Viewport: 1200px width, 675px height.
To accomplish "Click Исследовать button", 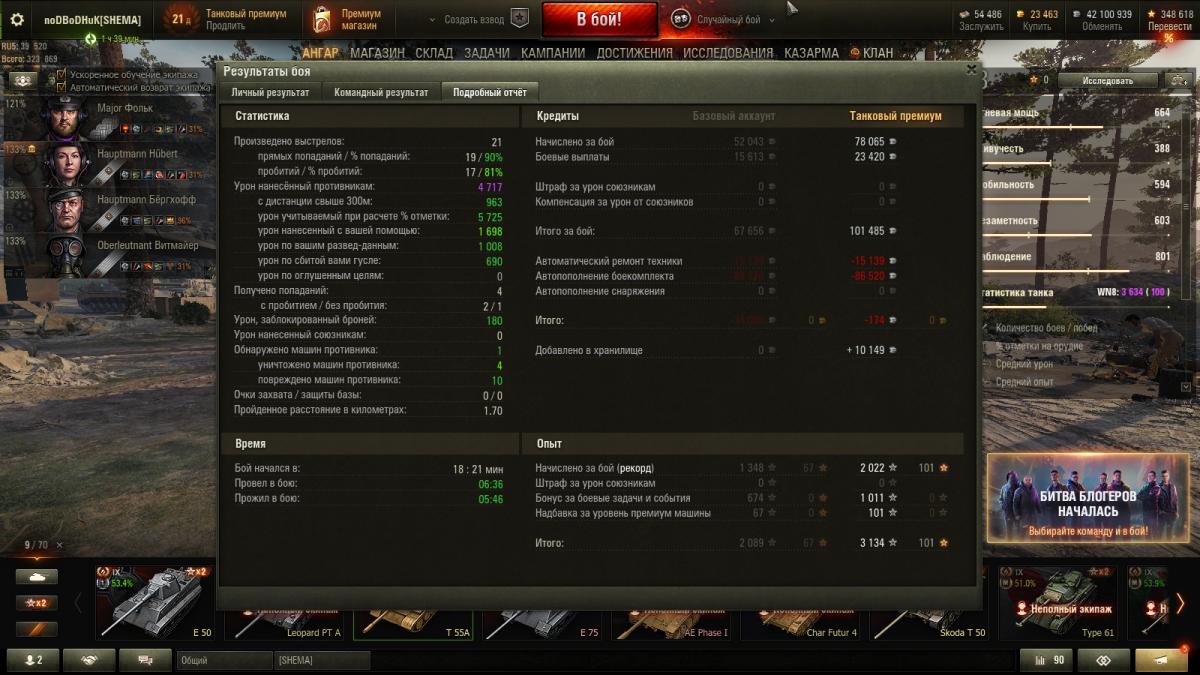I will (x=1107, y=81).
